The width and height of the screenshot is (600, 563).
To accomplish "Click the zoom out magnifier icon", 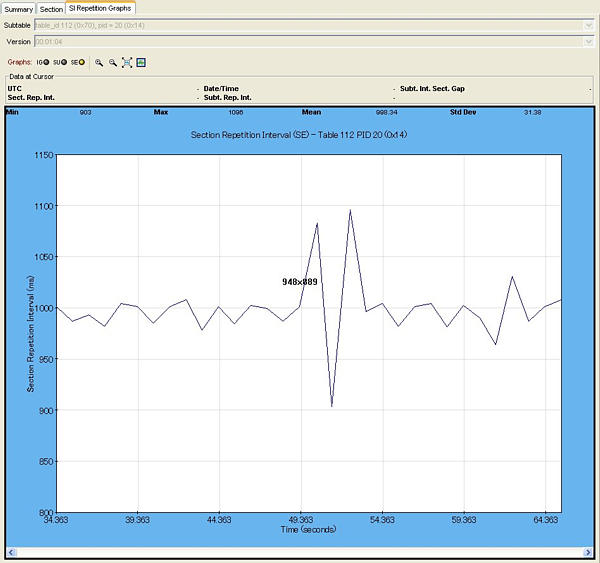I will click(x=113, y=62).
